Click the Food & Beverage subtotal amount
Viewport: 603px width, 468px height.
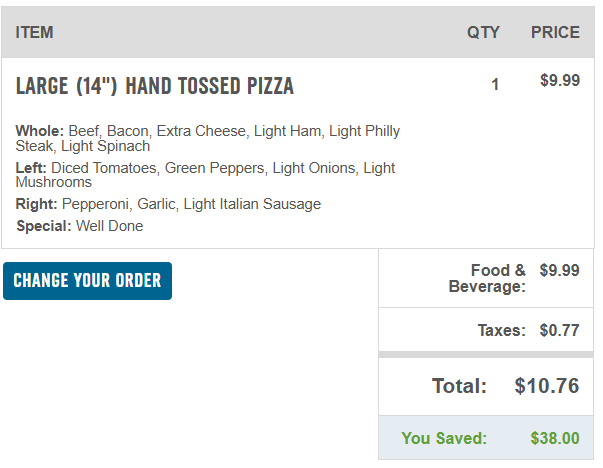(x=559, y=270)
